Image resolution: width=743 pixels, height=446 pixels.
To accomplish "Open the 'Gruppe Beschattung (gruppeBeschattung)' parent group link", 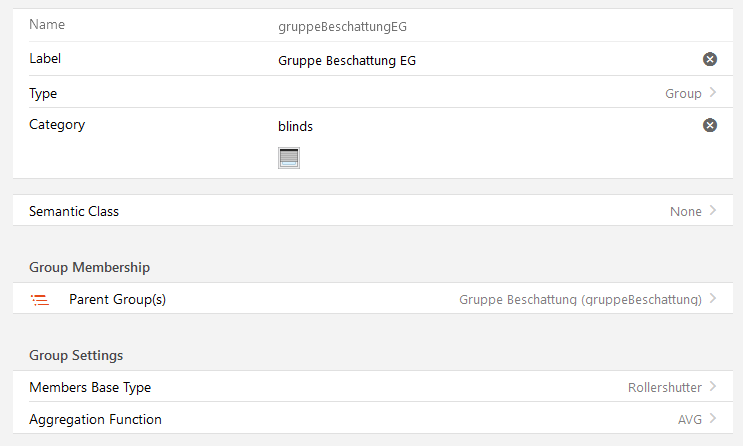I will 580,299.
